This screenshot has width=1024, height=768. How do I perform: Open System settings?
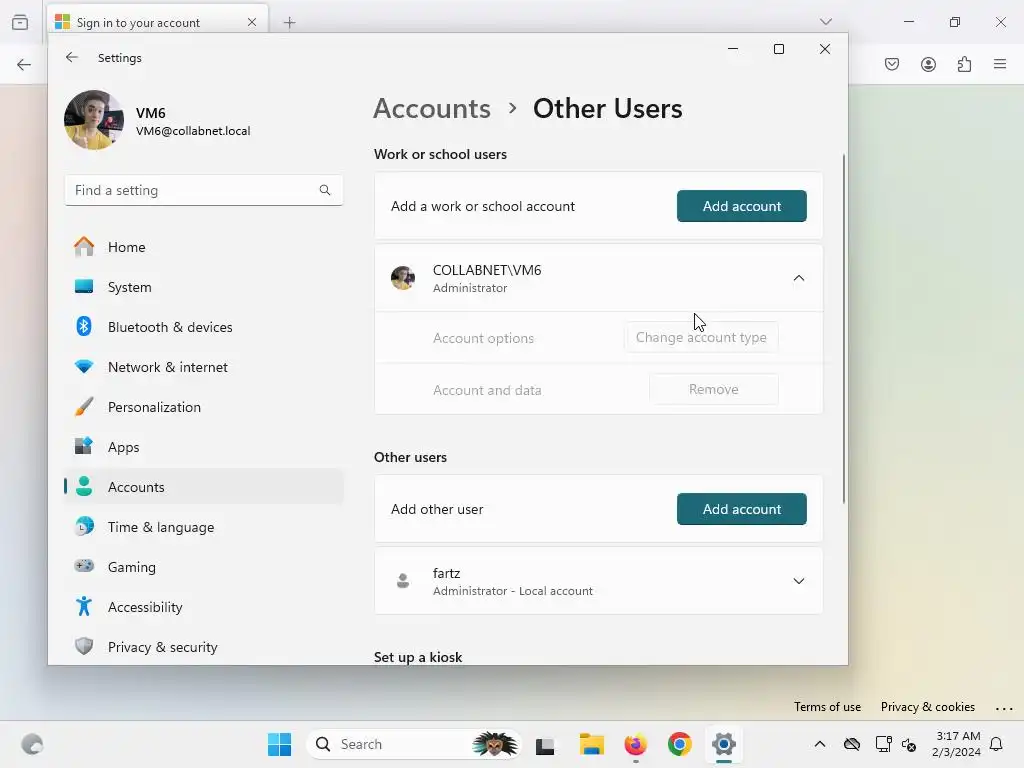pyautogui.click(x=204, y=287)
